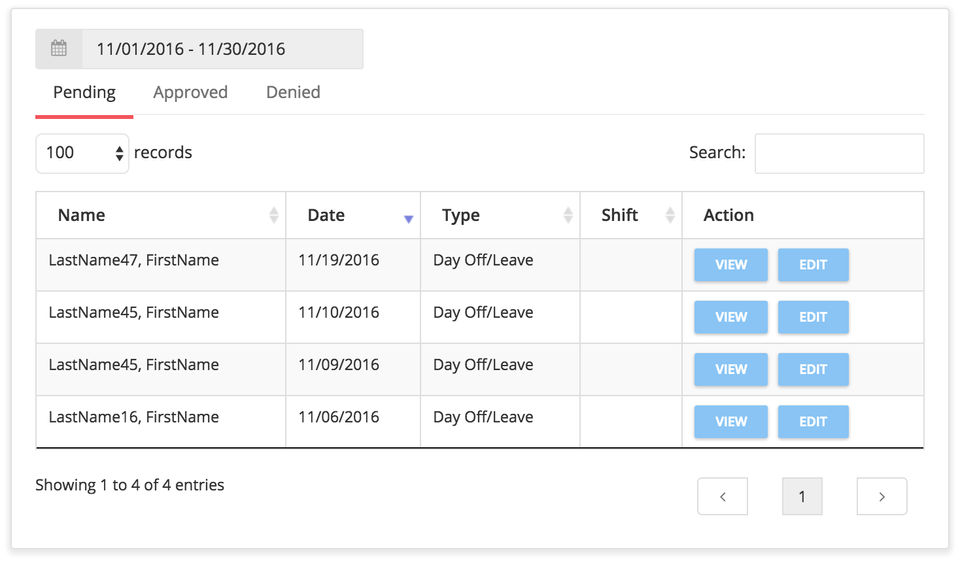View LastName16's 11/06/2016 request
960x561 pixels.
[731, 421]
